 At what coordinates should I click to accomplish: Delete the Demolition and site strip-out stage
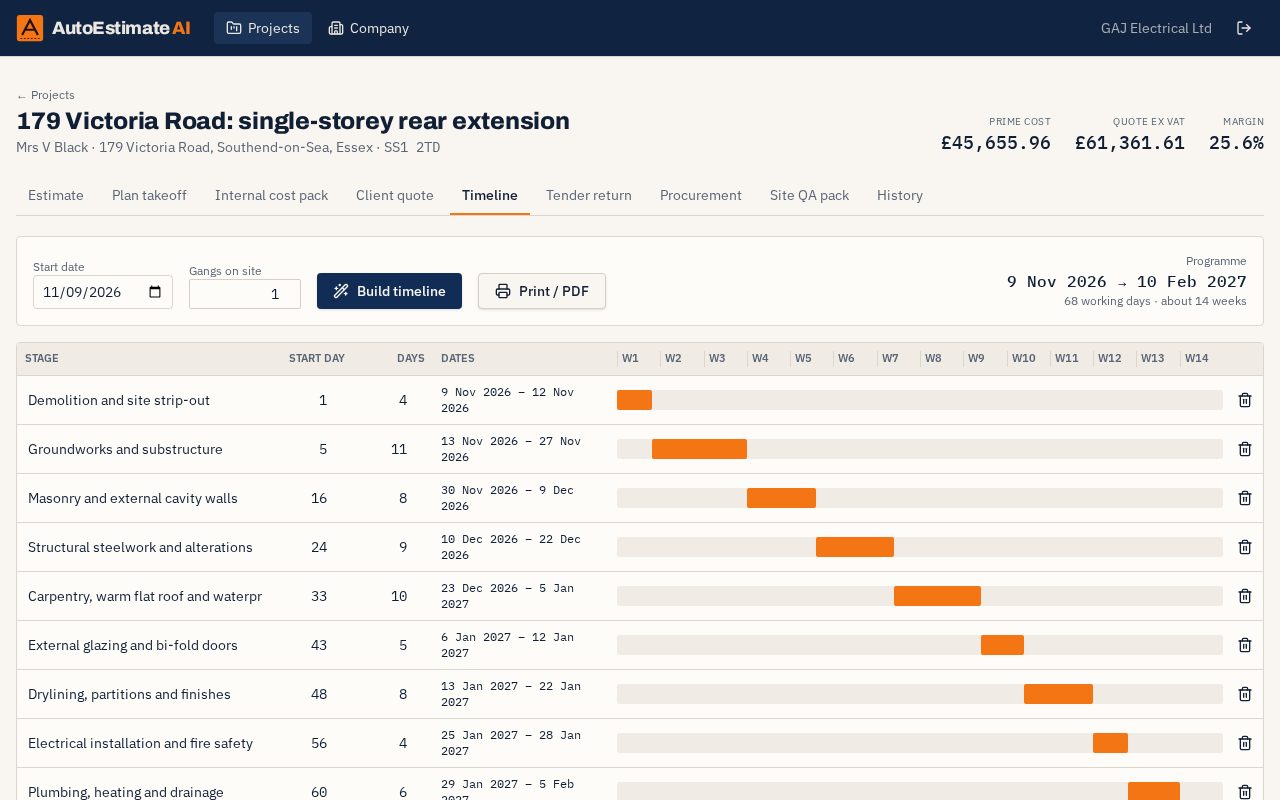1245,400
